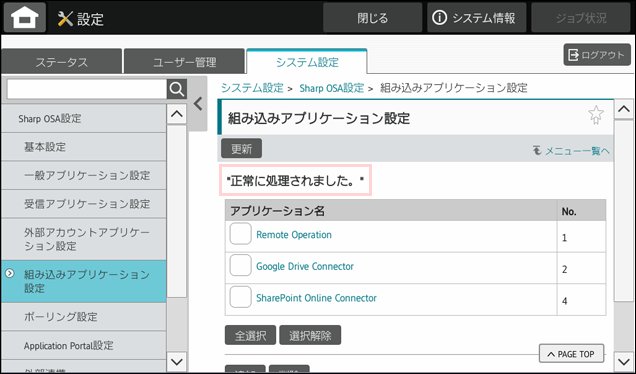Click main panel scroll down arrow
Image resolution: width=636 pixels, height=374 pixels.
click(624, 361)
